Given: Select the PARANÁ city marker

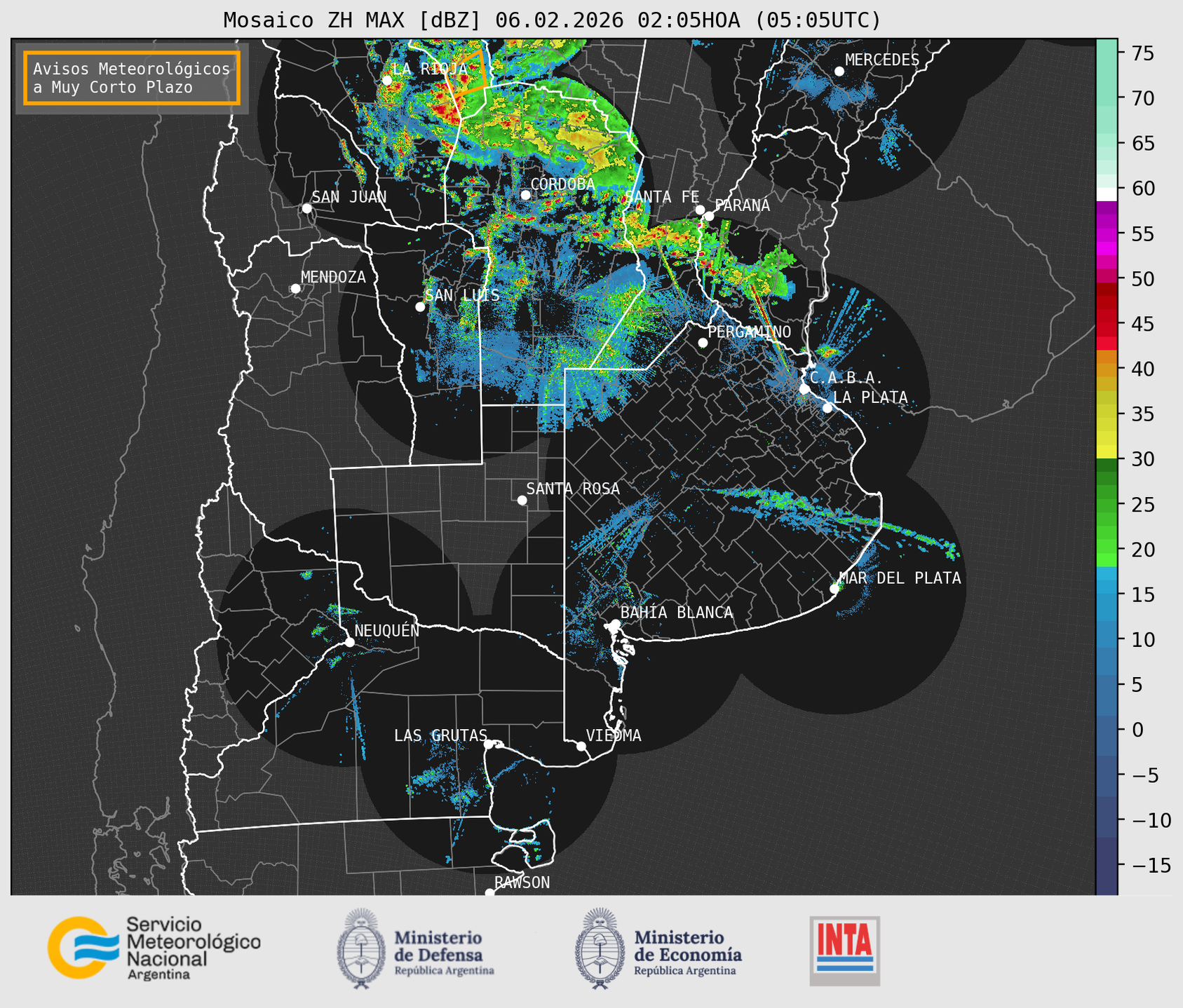Looking at the screenshot, I should point(709,217).
